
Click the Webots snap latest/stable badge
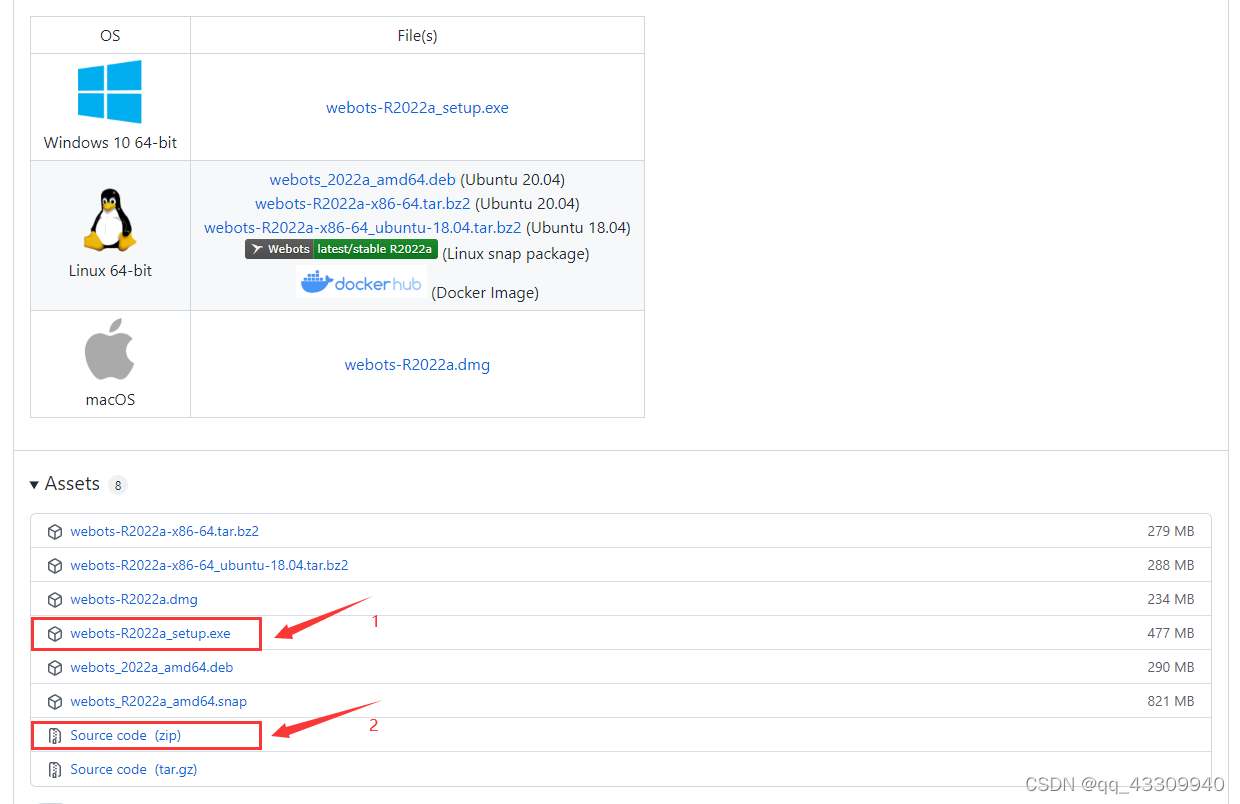[x=341, y=249]
